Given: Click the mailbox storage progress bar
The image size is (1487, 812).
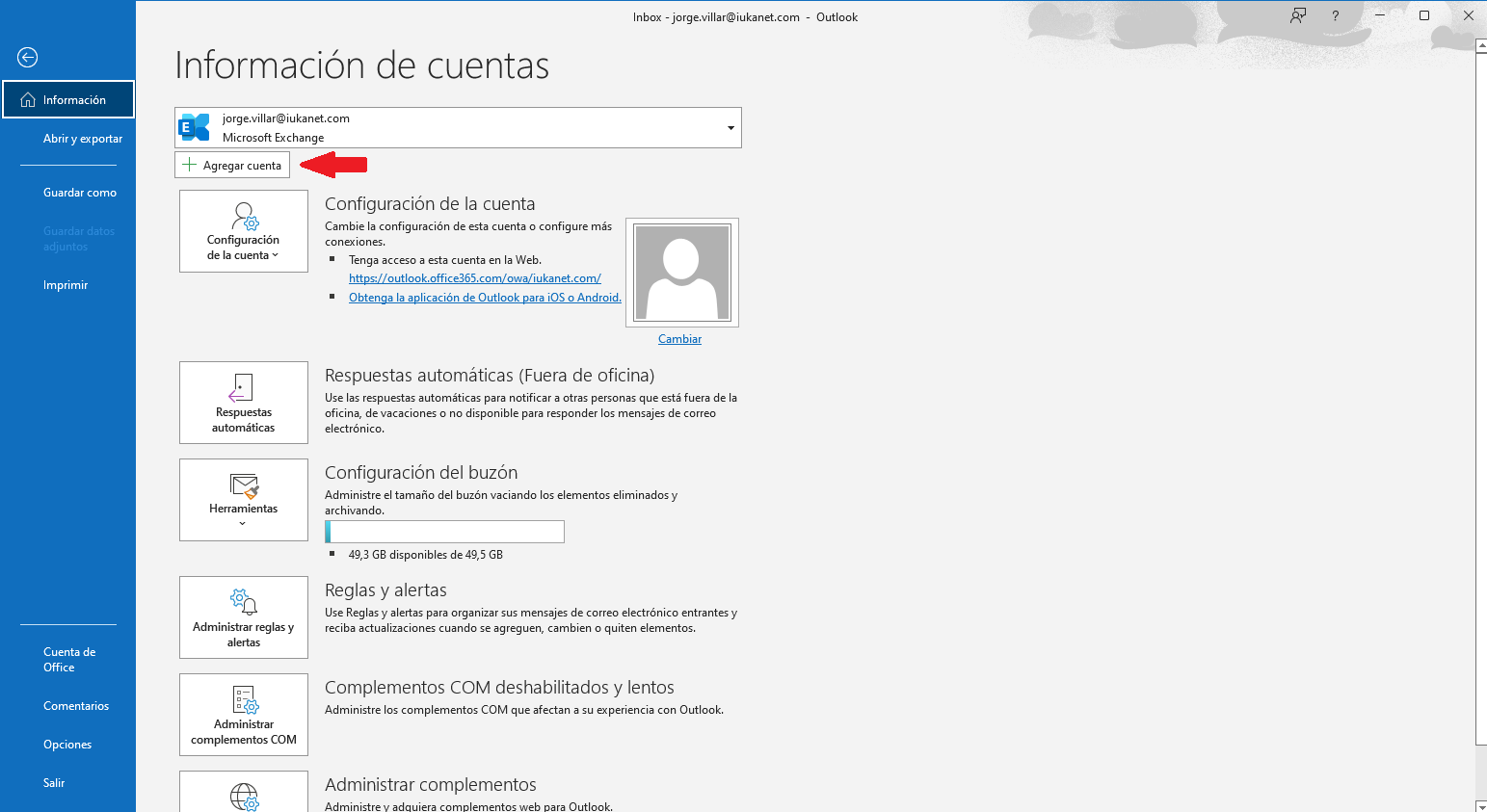Looking at the screenshot, I should click(x=444, y=532).
